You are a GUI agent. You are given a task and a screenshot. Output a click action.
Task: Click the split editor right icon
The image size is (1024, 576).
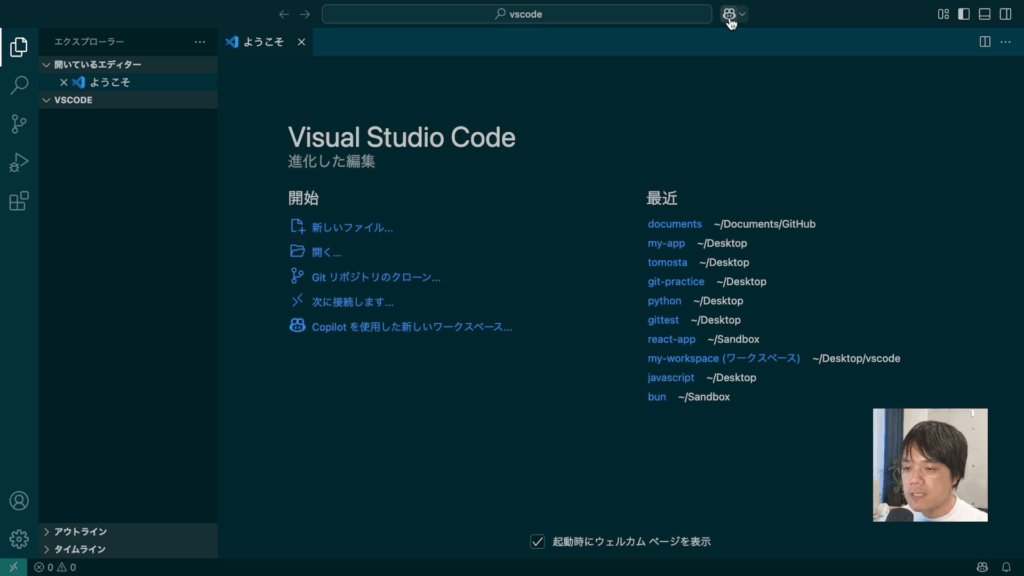(x=985, y=42)
